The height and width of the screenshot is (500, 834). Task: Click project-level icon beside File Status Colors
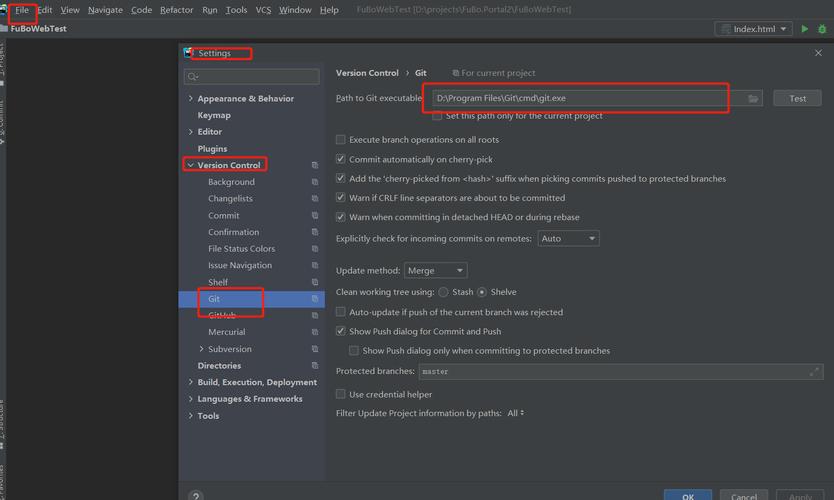coord(315,248)
